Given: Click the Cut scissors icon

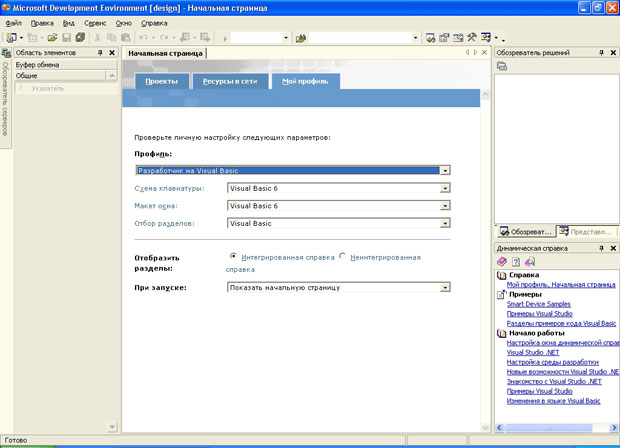Looking at the screenshot, I should [98, 38].
